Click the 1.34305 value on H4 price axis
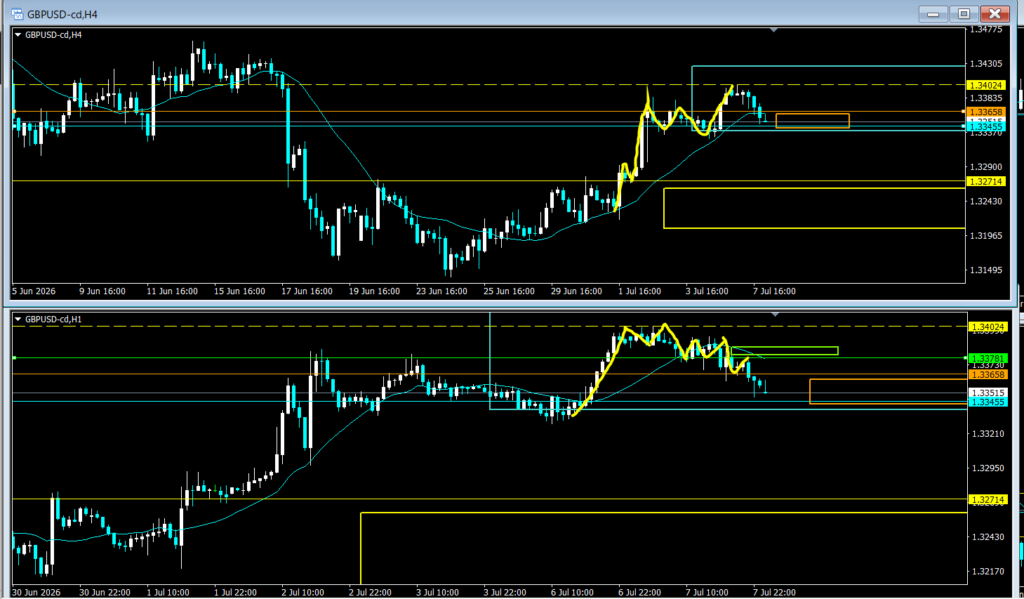The image size is (1024, 599). (x=986, y=64)
